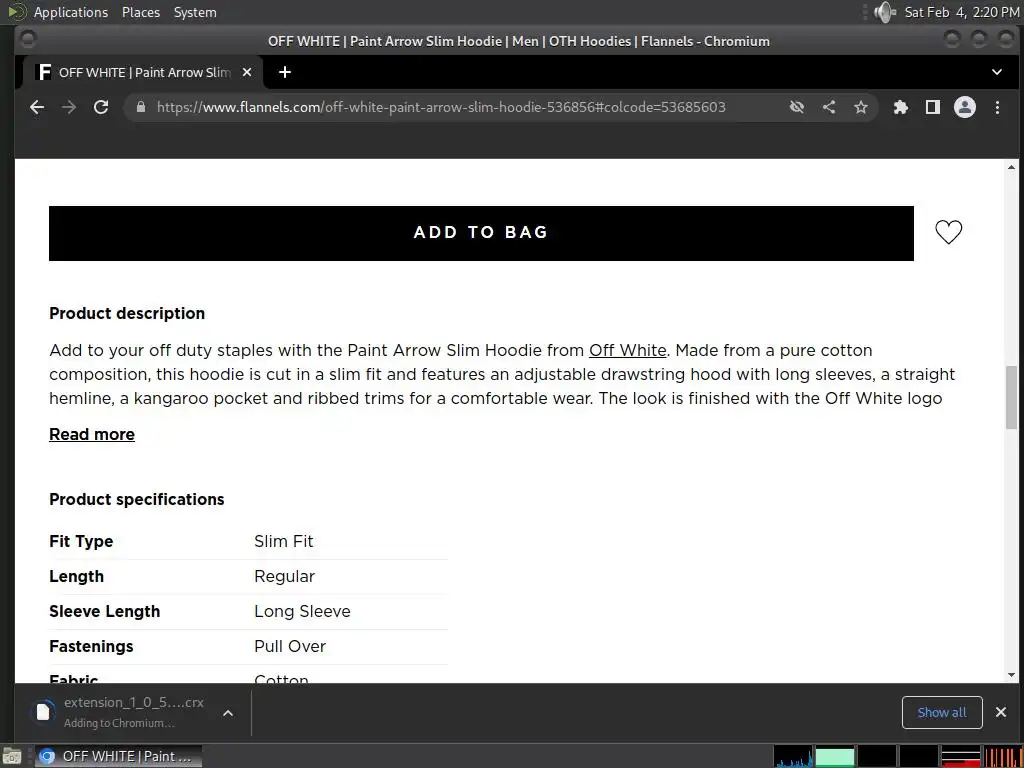Click the 'Product description' heading
Image resolution: width=1024 pixels, height=768 pixels.
(127, 313)
